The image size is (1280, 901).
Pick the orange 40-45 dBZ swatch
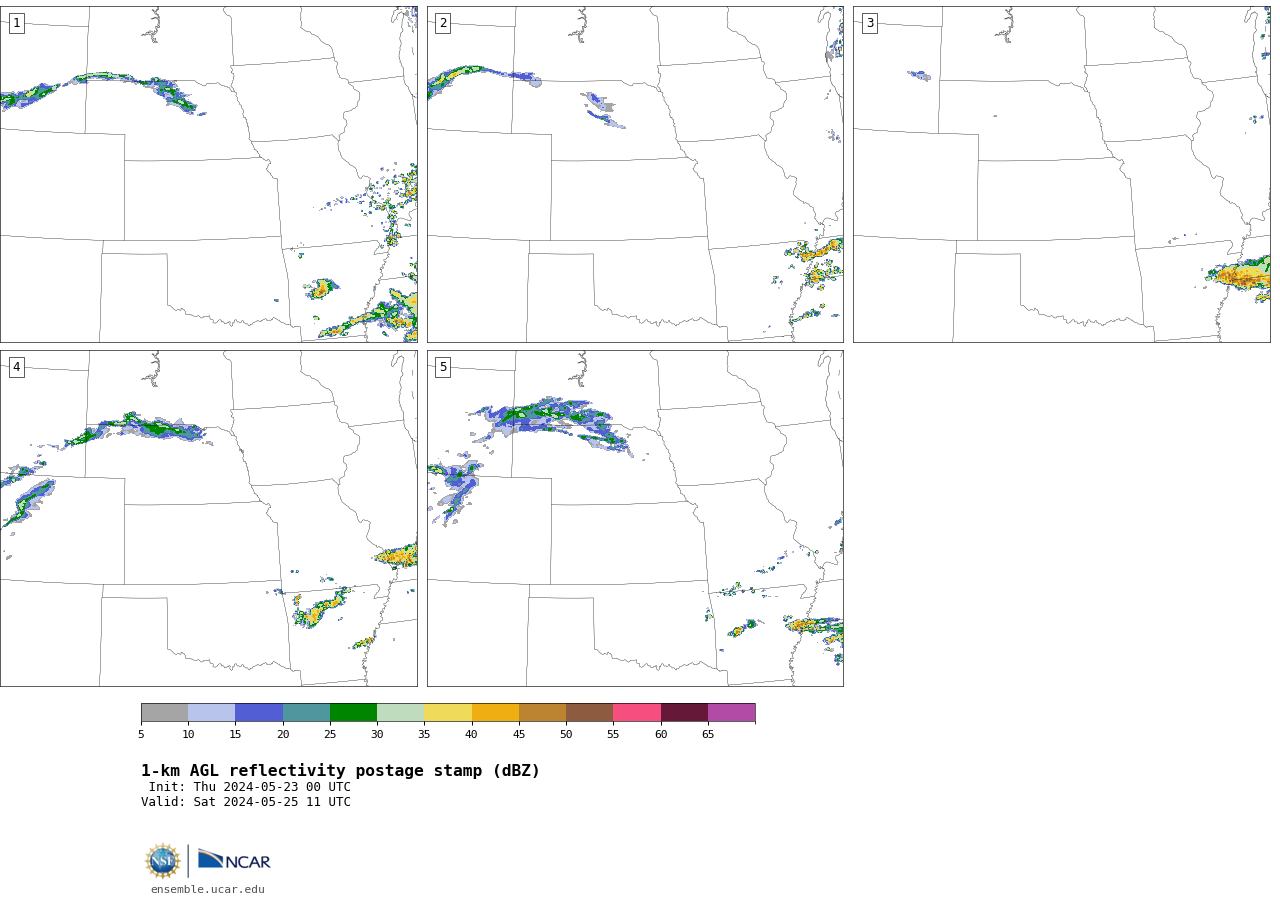tap(495, 712)
